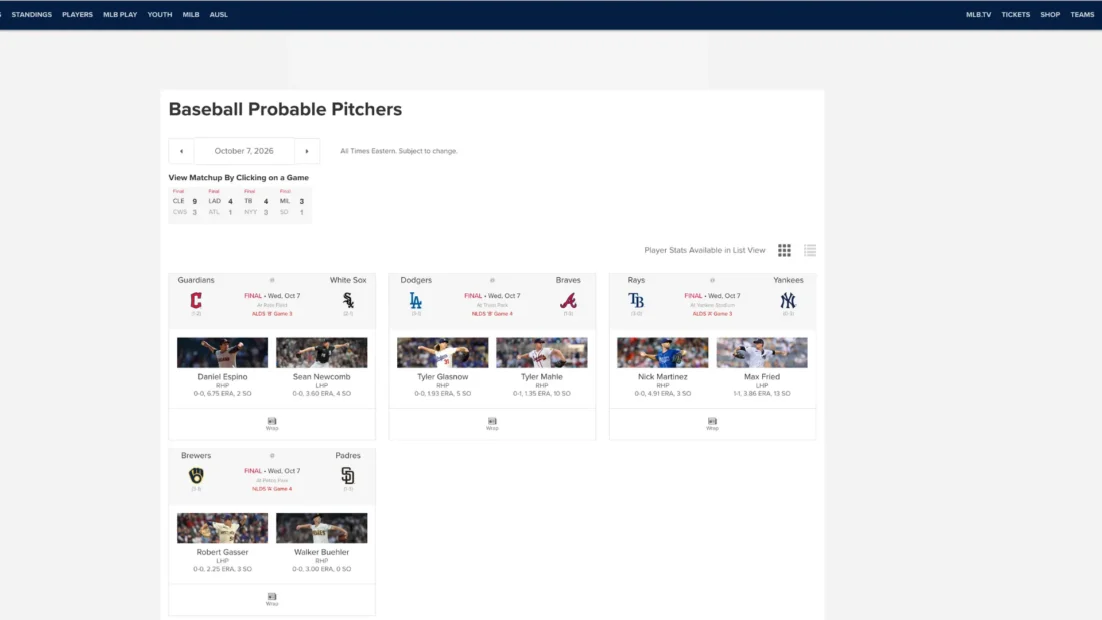This screenshot has height=620, width=1102.
Task: Select MIL vs SD game score
Action: 292,204
